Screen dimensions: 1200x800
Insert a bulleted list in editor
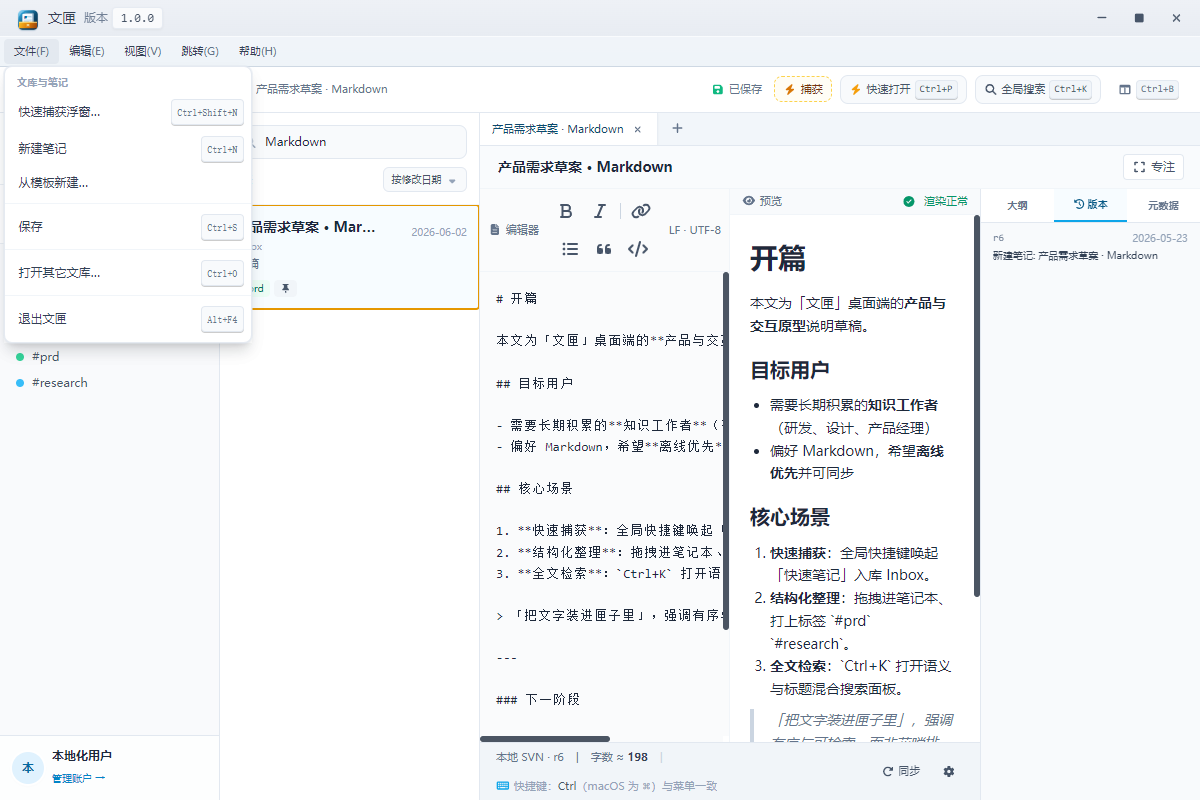[570, 249]
